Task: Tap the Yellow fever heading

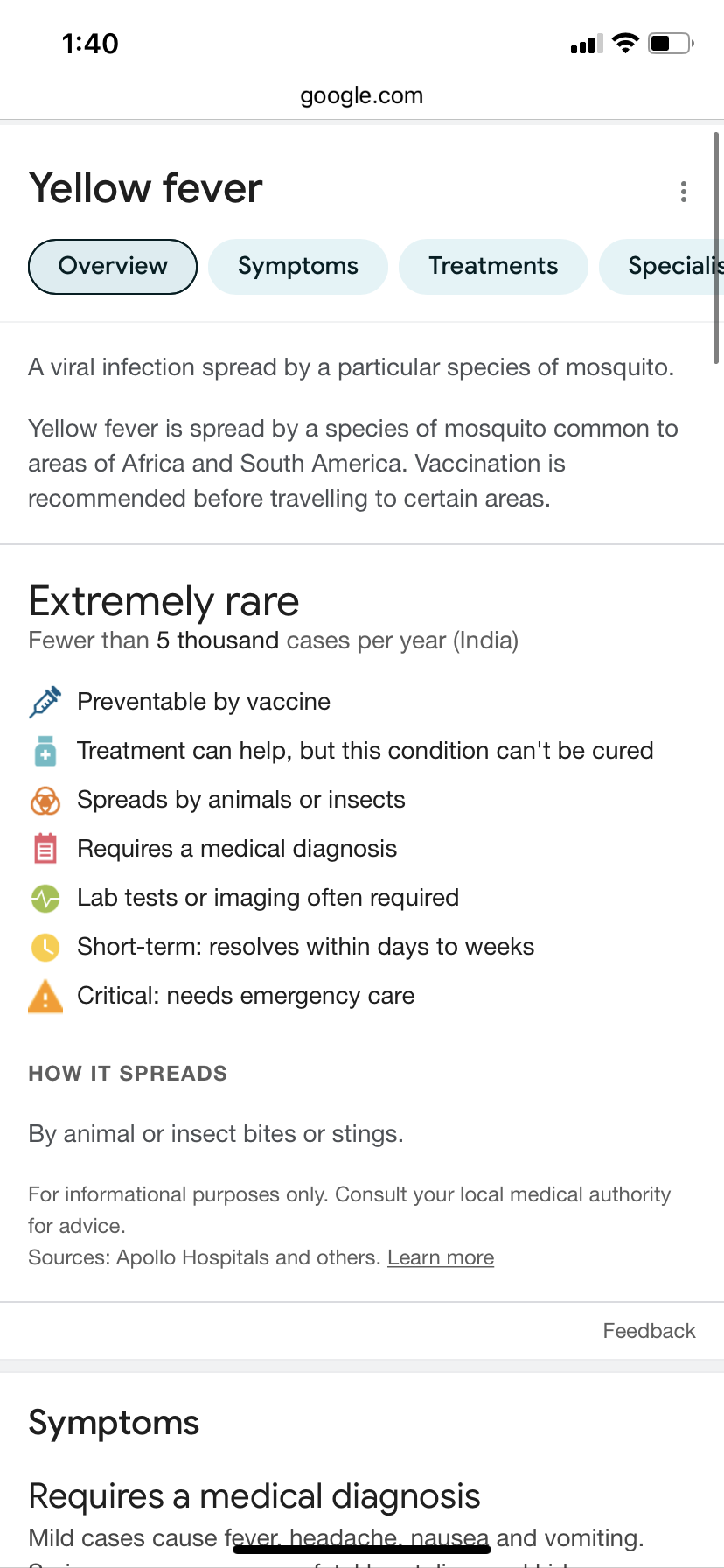Action: point(146,188)
